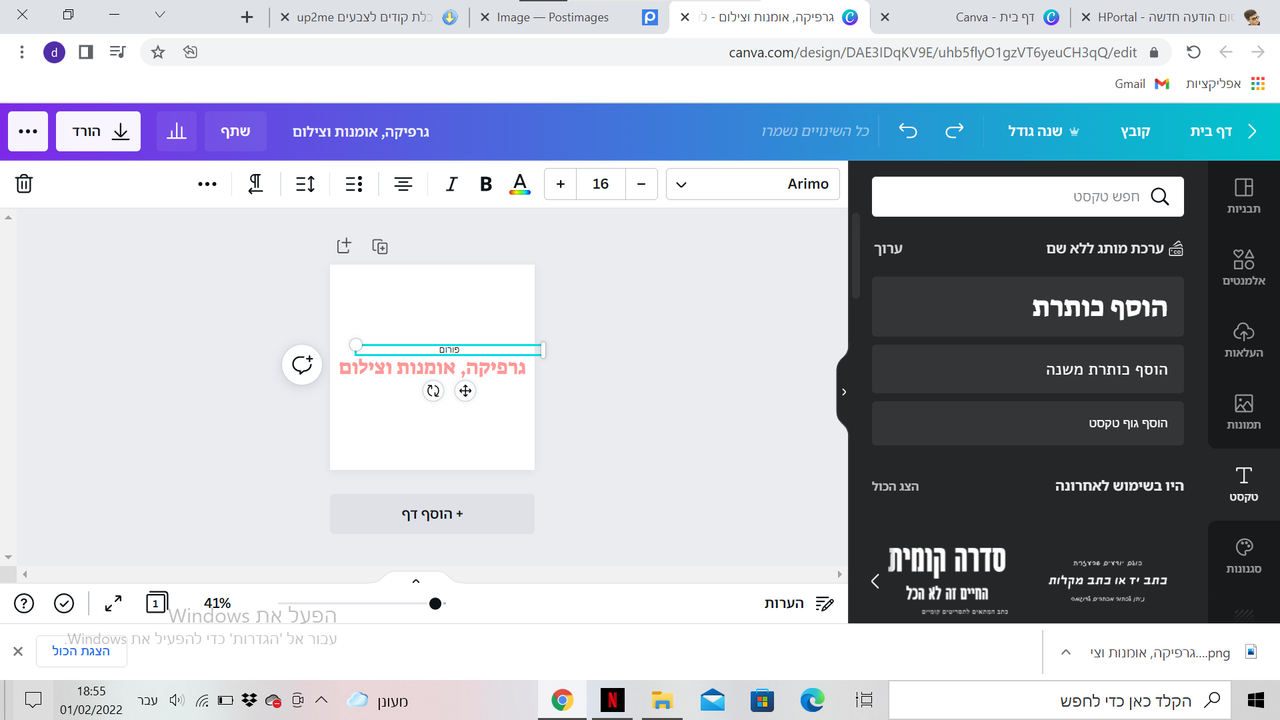Screen dimensions: 1280x720
Task: Delete selected element with trash icon
Action: coord(24,184)
